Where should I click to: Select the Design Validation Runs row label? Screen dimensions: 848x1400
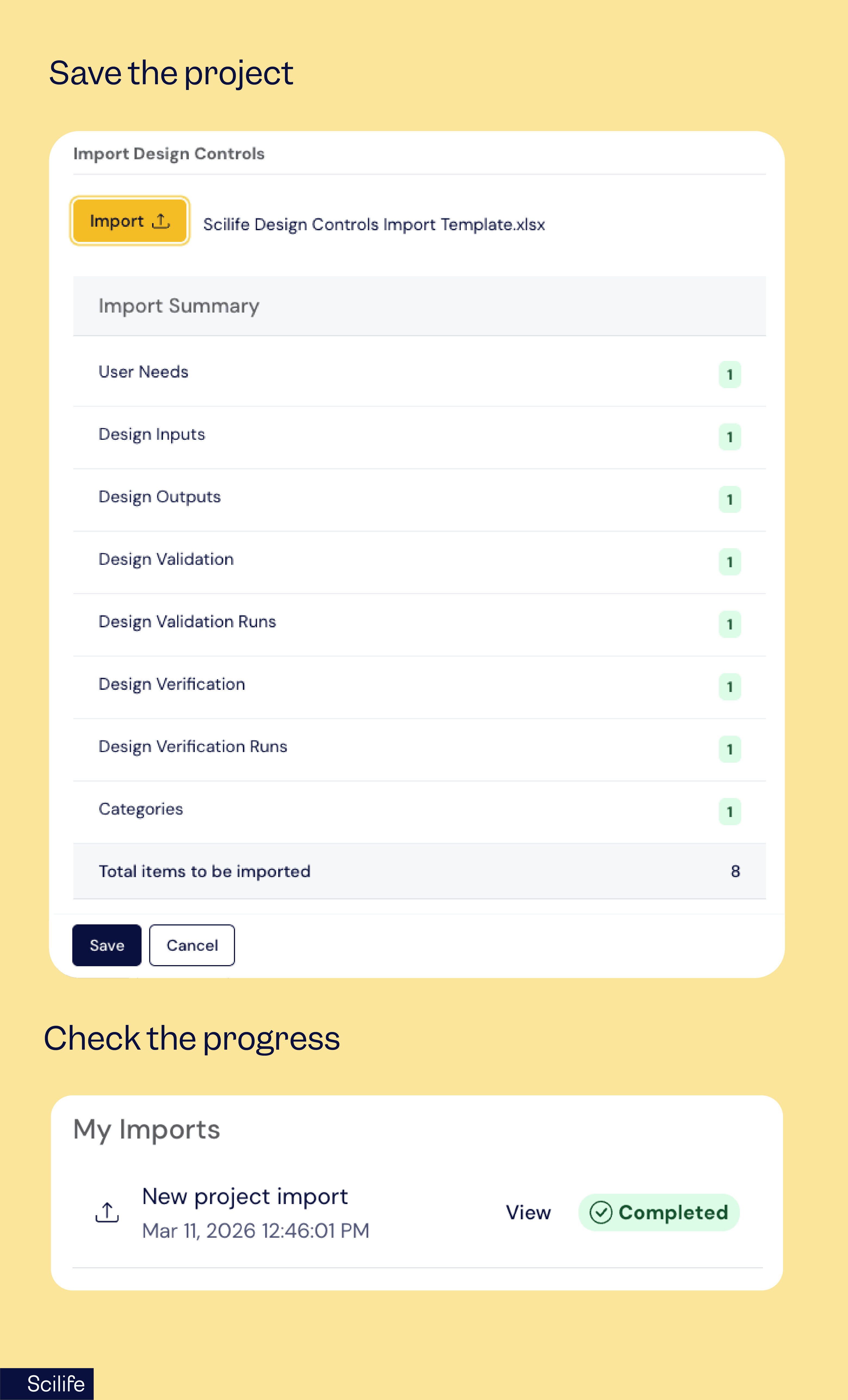coord(187,622)
